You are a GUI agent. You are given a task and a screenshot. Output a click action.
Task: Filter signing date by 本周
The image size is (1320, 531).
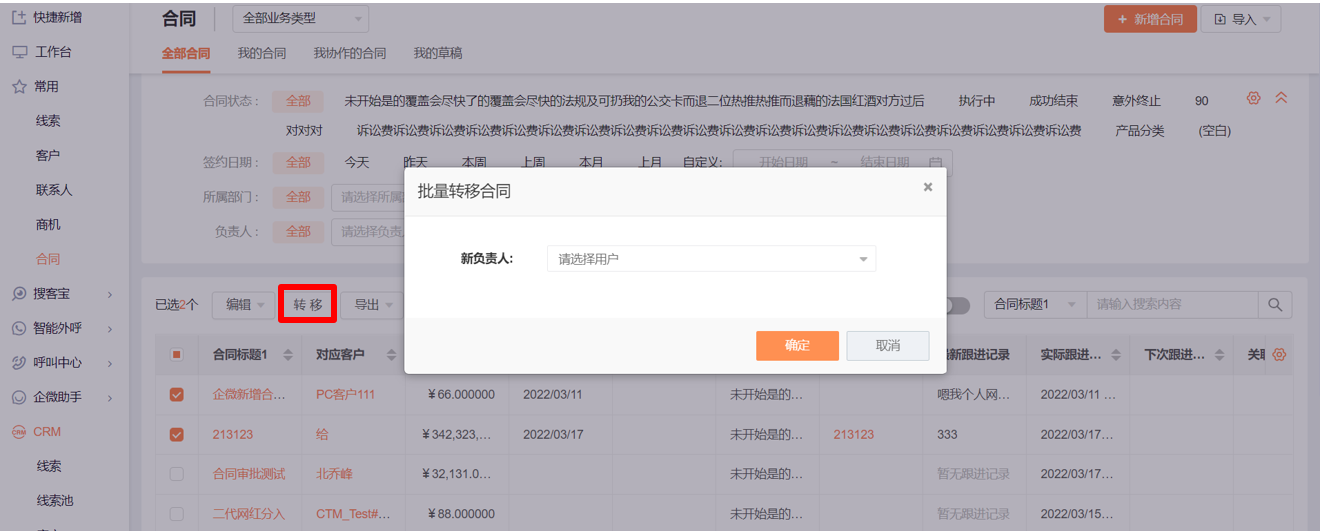coord(474,162)
